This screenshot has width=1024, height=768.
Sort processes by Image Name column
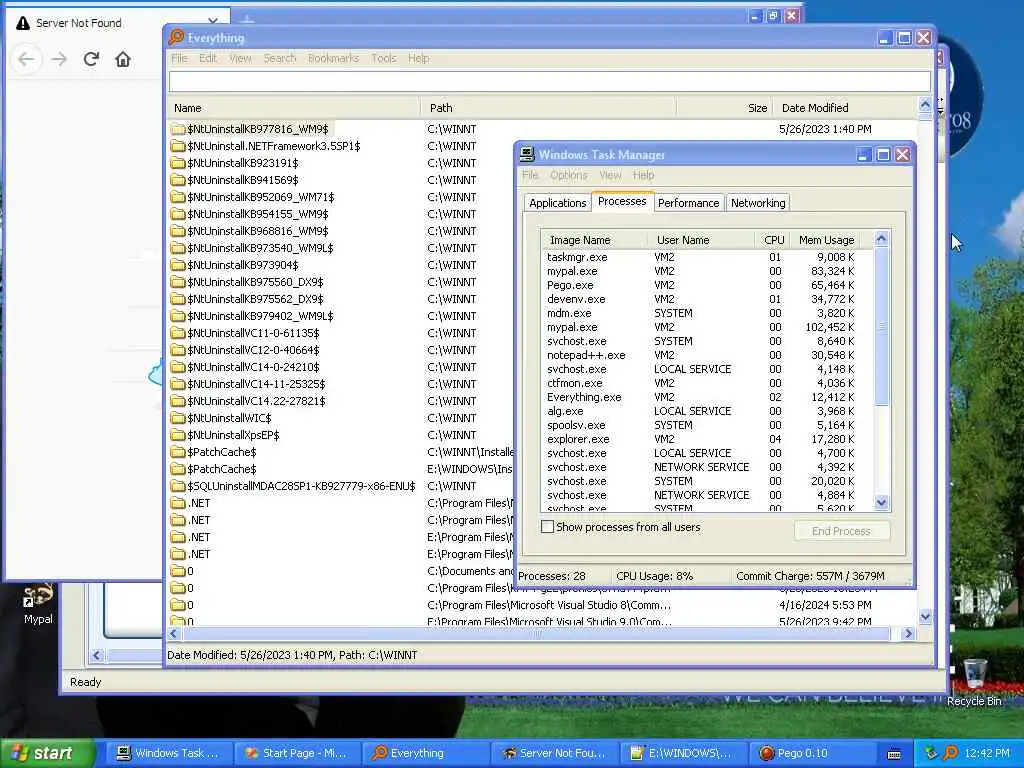[594, 240]
